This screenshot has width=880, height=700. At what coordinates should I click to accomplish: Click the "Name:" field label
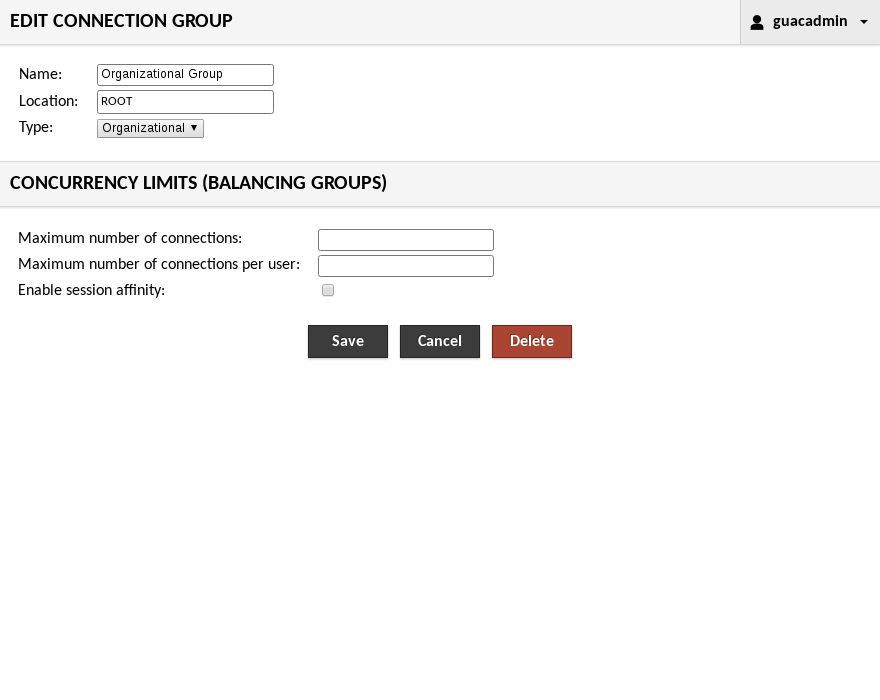[x=40, y=74]
